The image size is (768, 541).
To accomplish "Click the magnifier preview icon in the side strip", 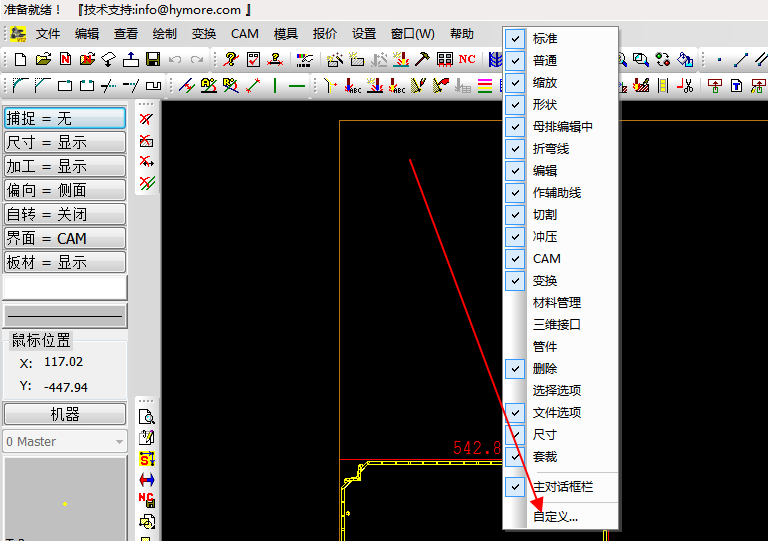I will pyautogui.click(x=147, y=417).
